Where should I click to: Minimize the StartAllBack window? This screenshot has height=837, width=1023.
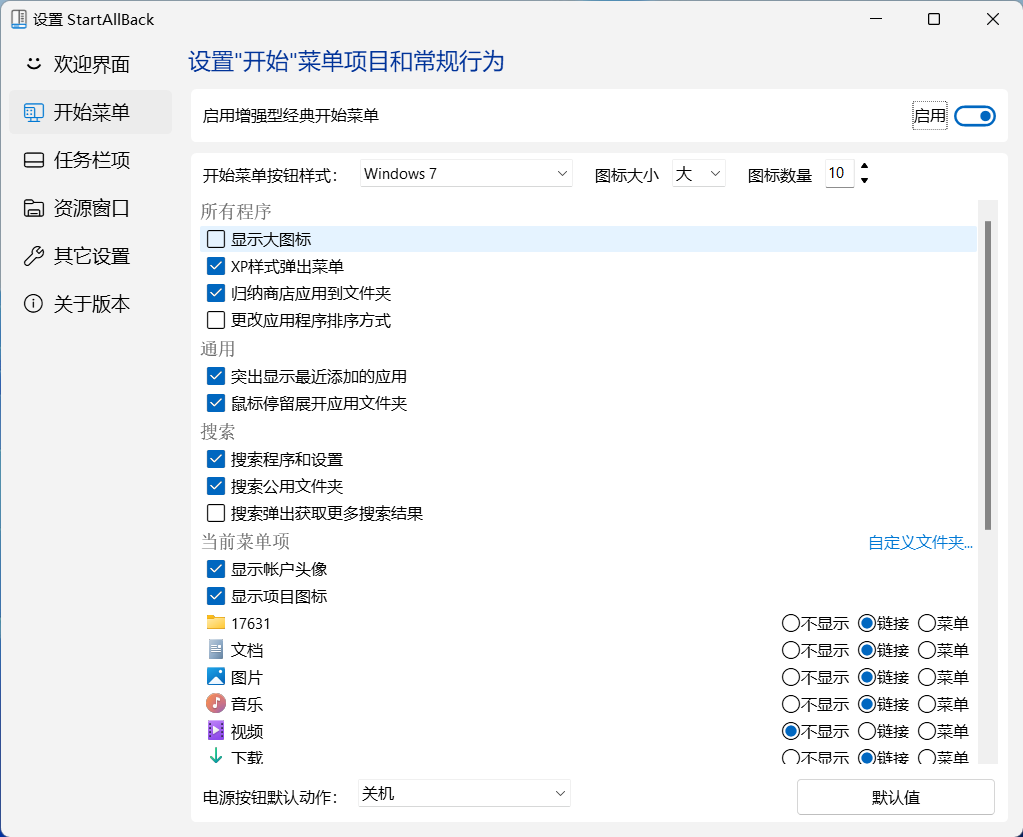click(876, 19)
